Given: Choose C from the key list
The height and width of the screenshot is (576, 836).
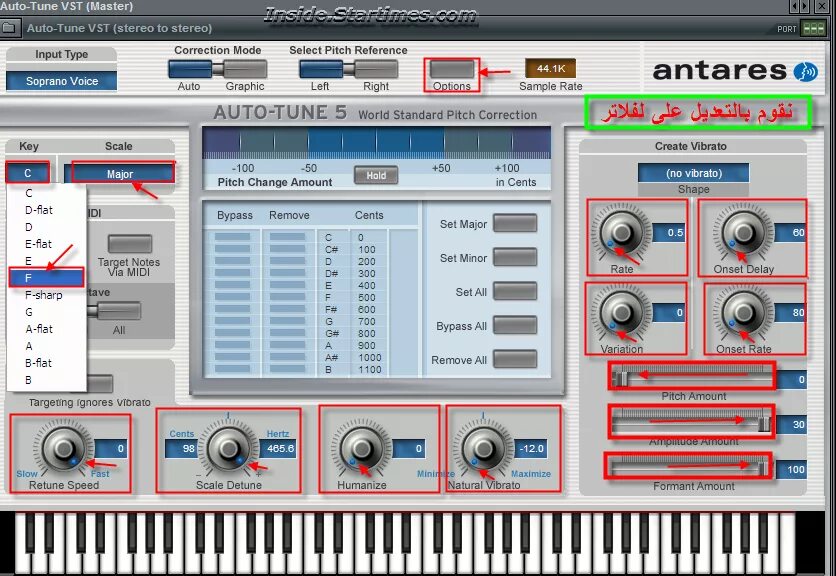Looking at the screenshot, I should click(46, 193).
